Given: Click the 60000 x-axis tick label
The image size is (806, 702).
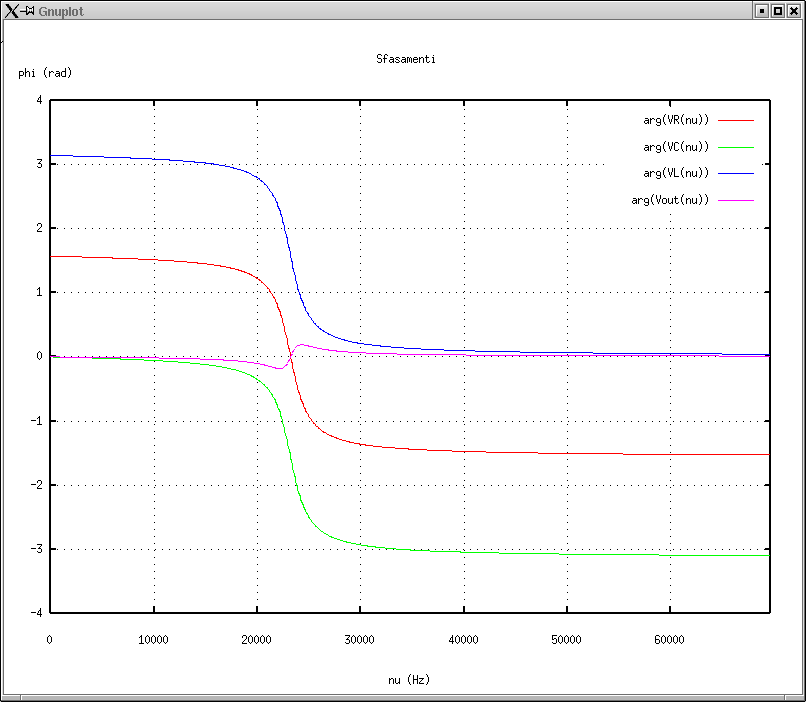Looking at the screenshot, I should click(x=668, y=640).
